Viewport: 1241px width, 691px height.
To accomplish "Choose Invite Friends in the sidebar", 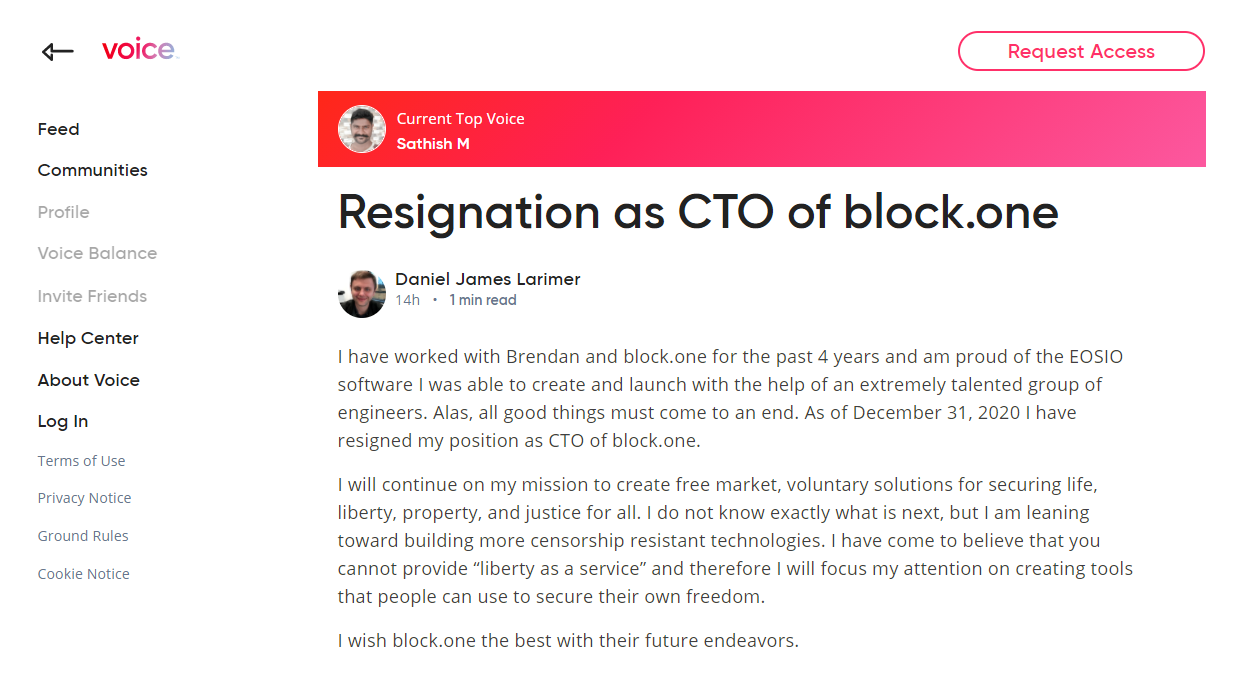I will click(92, 296).
